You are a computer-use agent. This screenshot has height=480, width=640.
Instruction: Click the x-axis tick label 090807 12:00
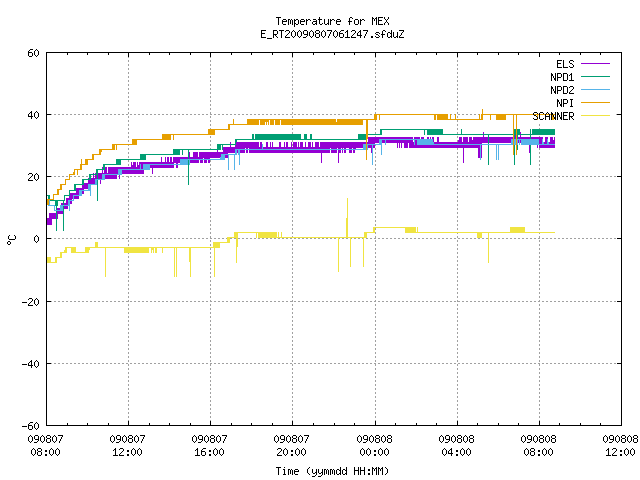click(x=127, y=446)
